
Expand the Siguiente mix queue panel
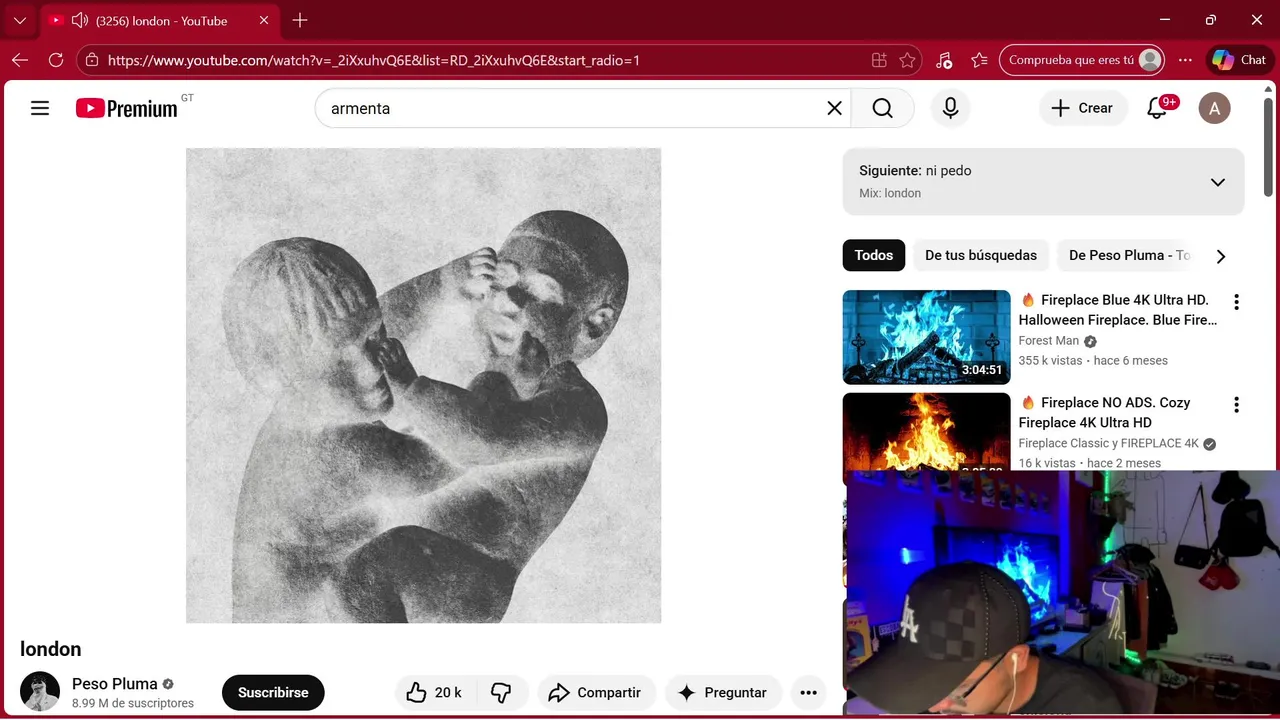[1217, 182]
